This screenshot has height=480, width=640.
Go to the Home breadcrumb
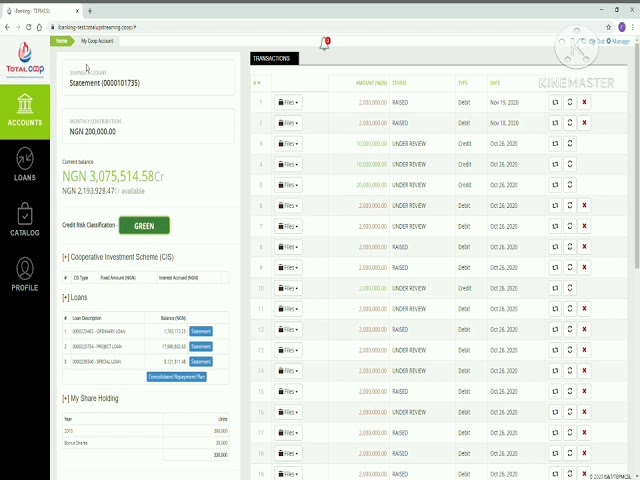[62, 41]
